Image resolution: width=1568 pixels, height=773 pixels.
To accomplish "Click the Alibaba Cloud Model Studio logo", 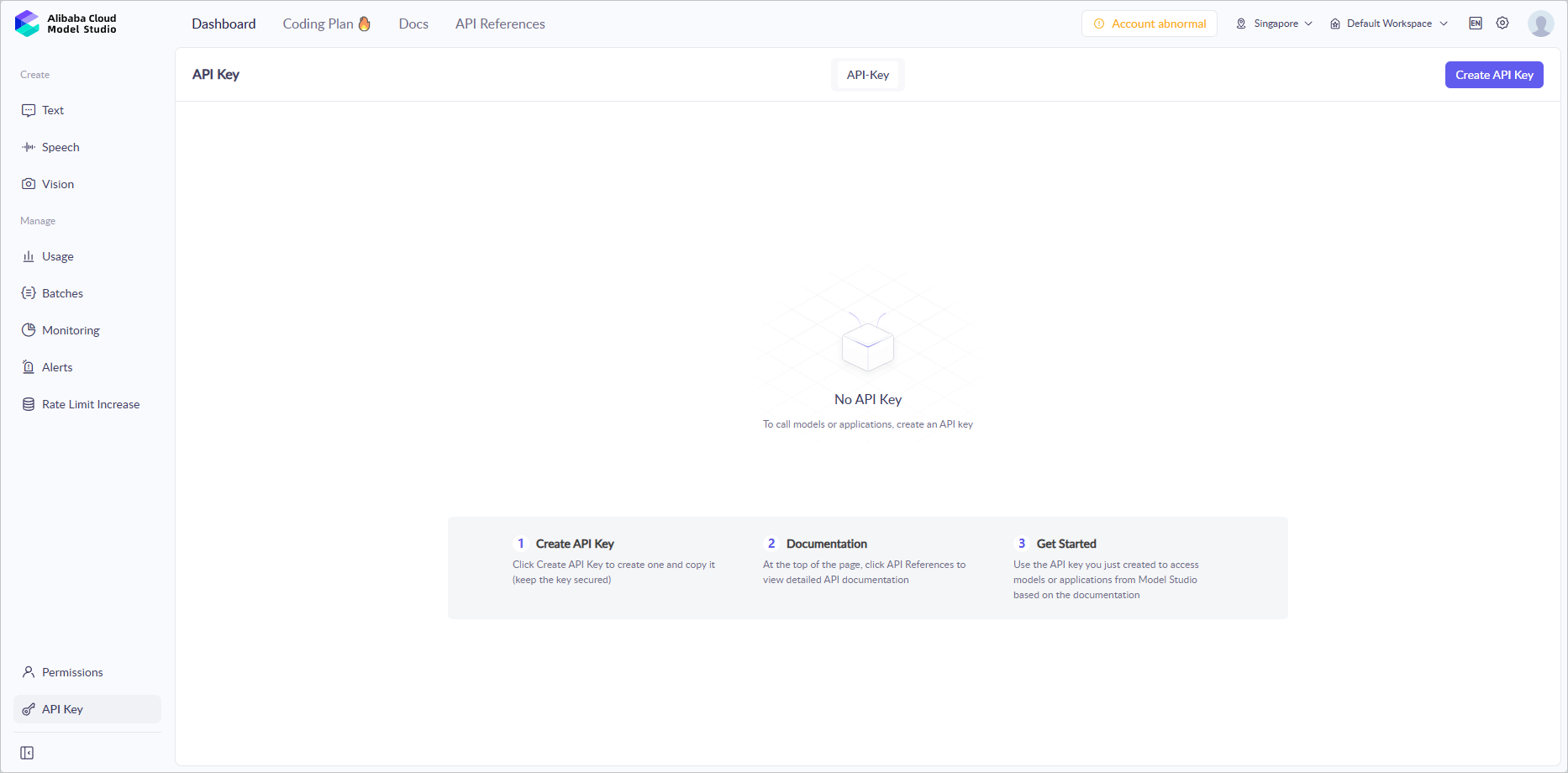I will 66,24.
